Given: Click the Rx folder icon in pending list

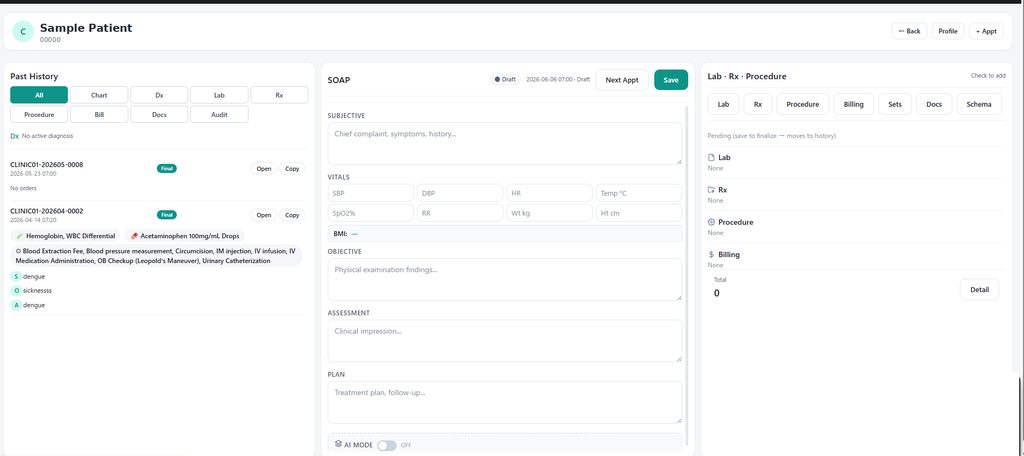Looking at the screenshot, I should click(711, 189).
